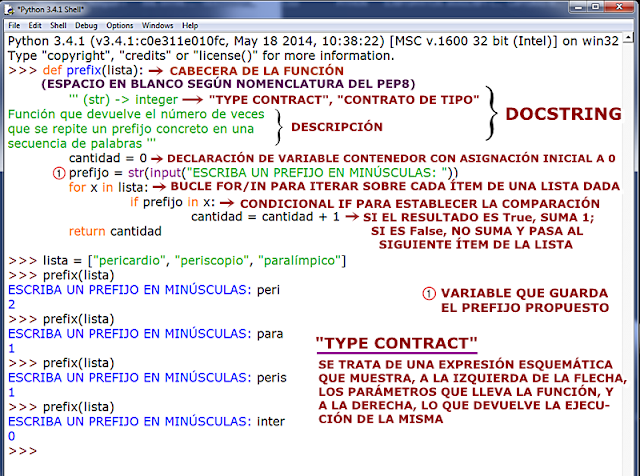Click the empty final >>> prompt

click(22, 451)
